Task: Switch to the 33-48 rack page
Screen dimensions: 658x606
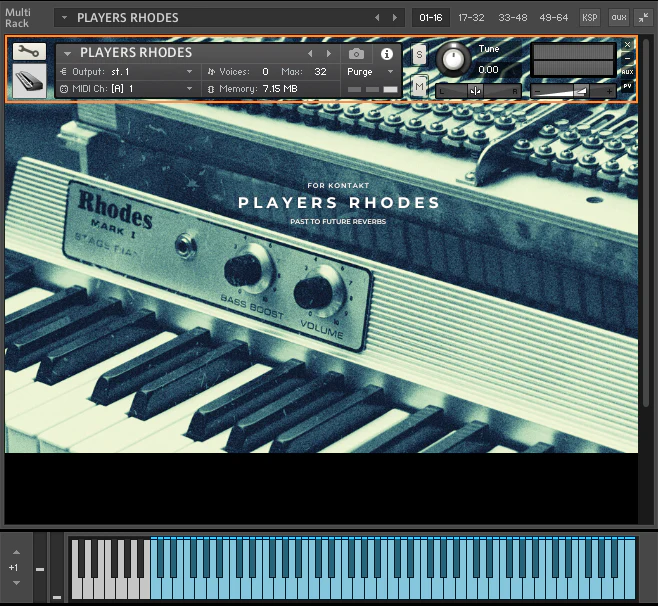Action: click(512, 18)
